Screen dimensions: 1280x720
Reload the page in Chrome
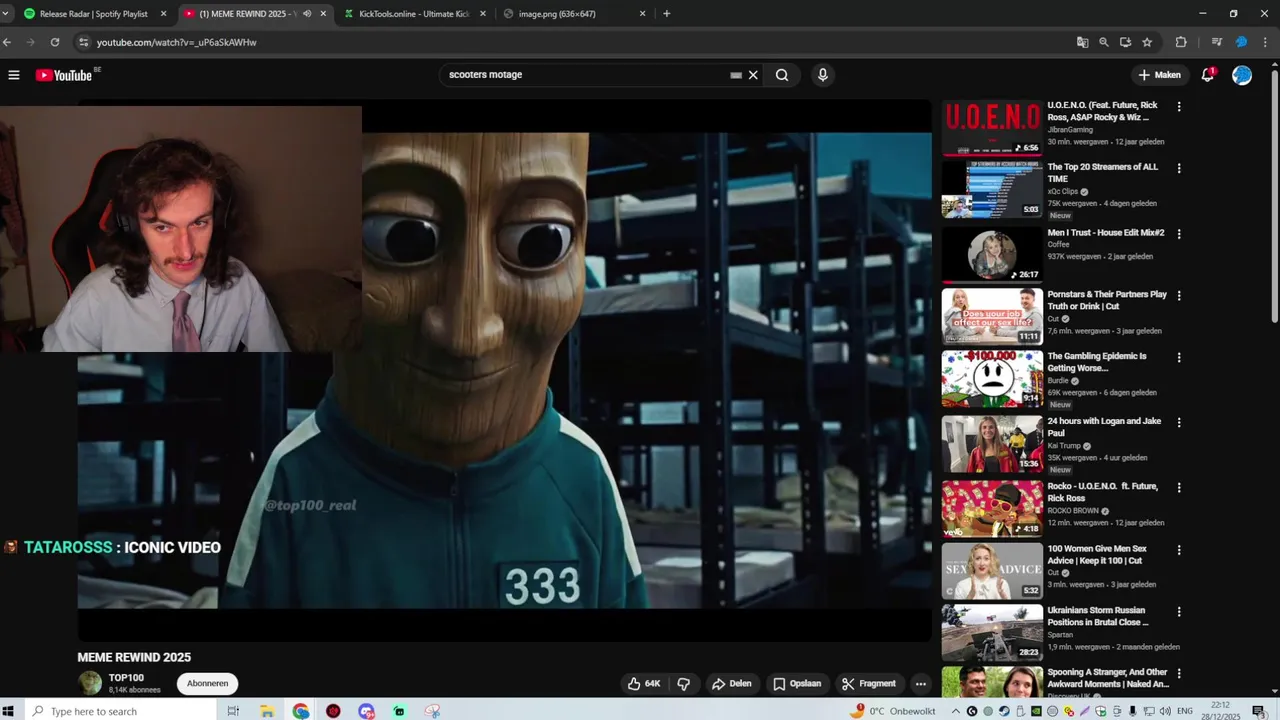click(55, 42)
